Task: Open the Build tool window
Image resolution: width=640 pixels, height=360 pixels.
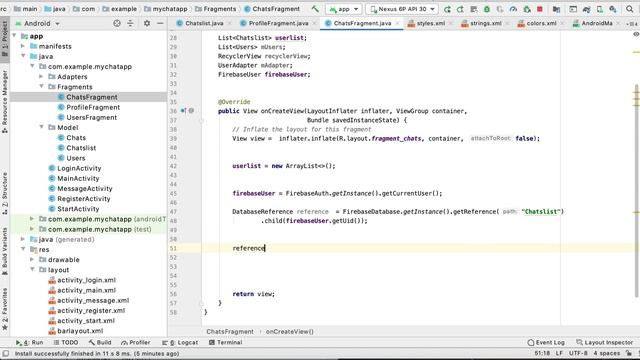Action: (100, 342)
